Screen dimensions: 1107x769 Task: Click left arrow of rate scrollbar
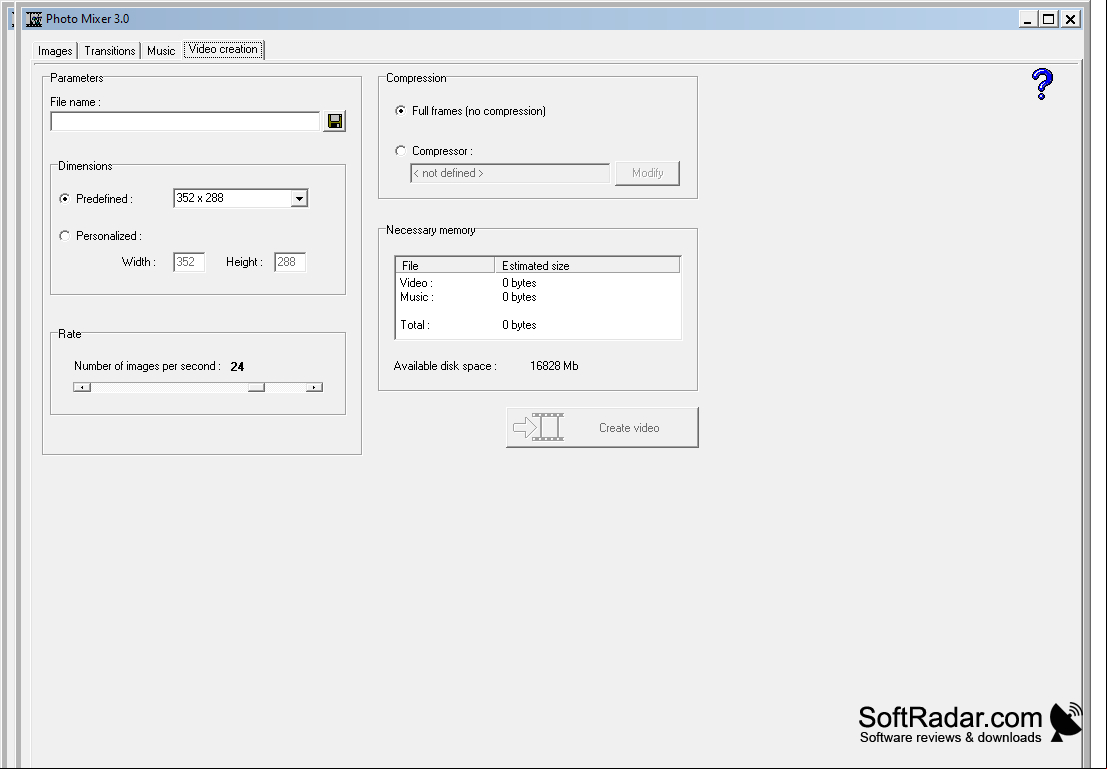[82, 387]
